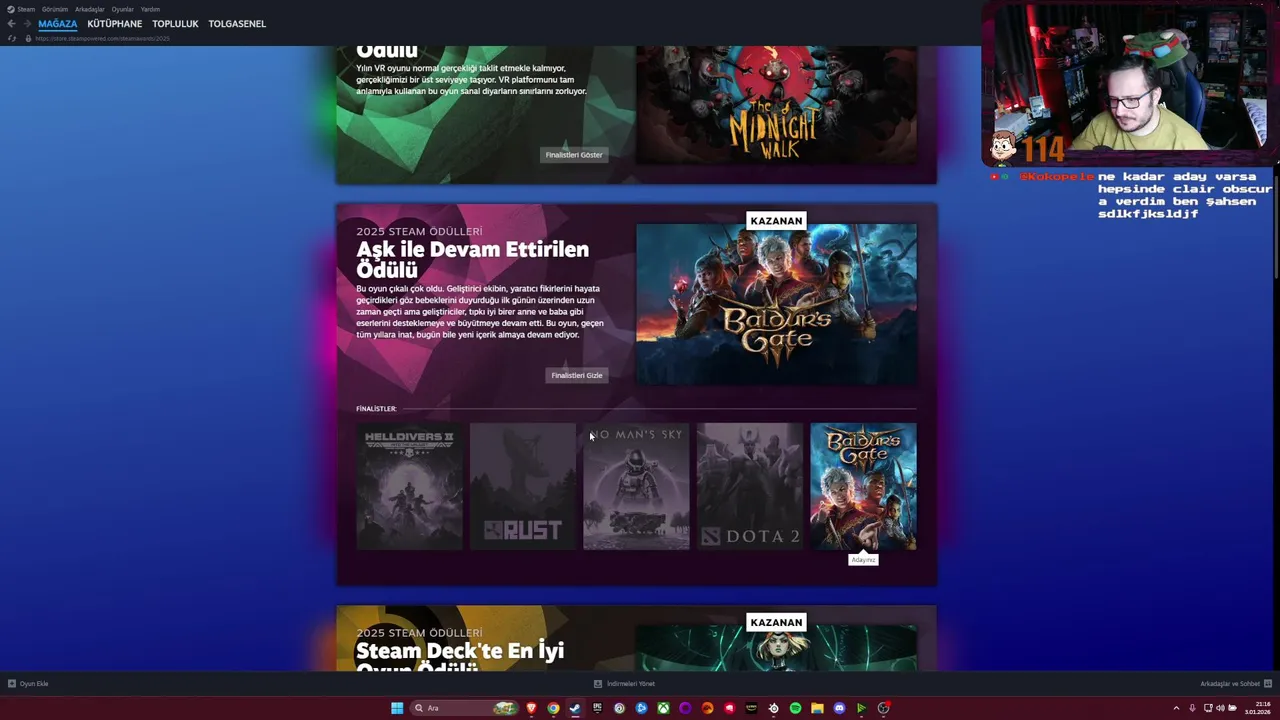Click the Finalistleri Göster button

(574, 155)
